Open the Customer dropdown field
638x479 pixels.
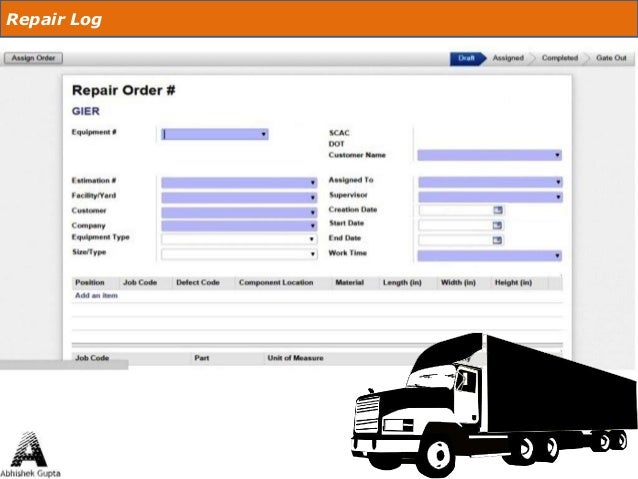(x=239, y=212)
